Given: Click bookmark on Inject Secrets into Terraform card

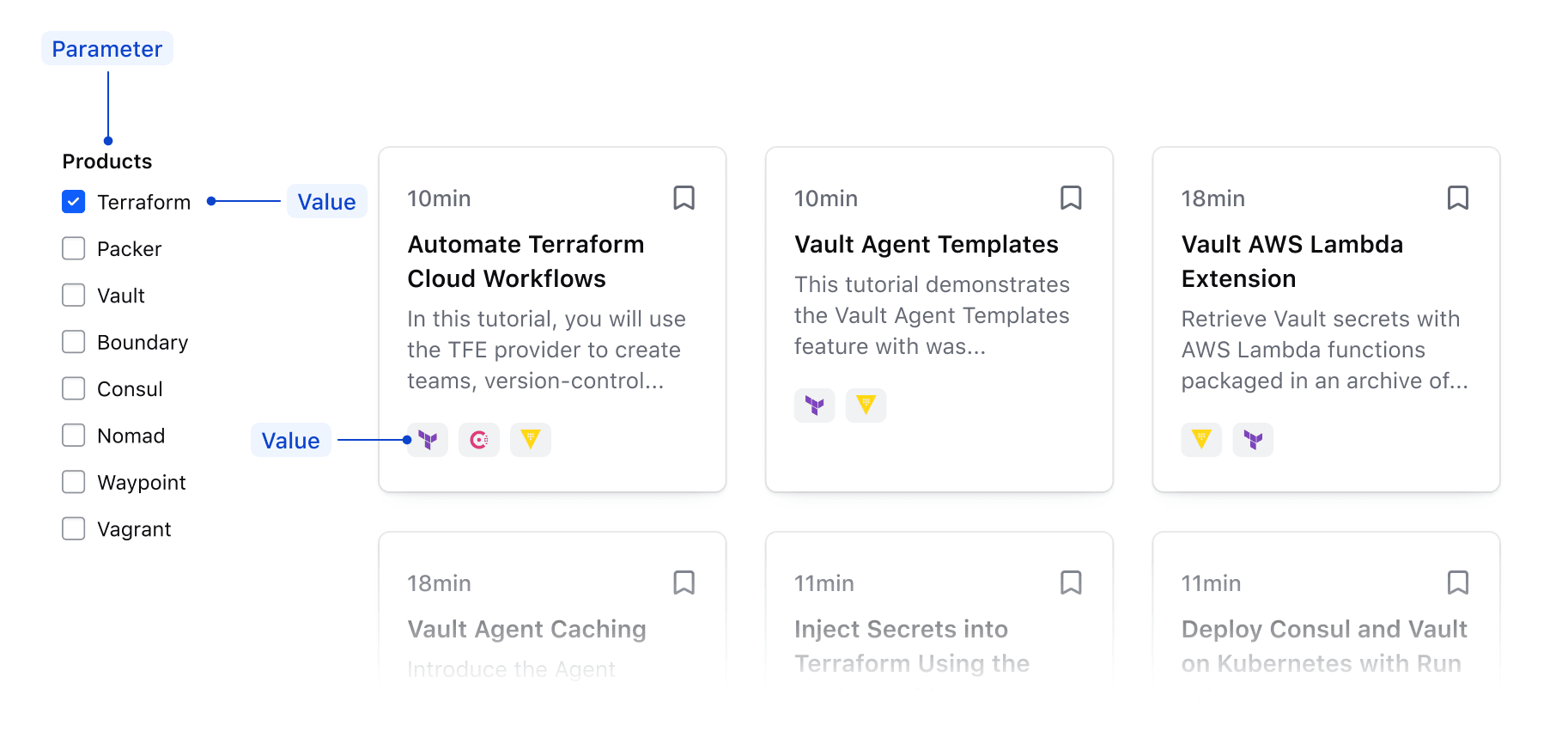Looking at the screenshot, I should click(x=1071, y=583).
